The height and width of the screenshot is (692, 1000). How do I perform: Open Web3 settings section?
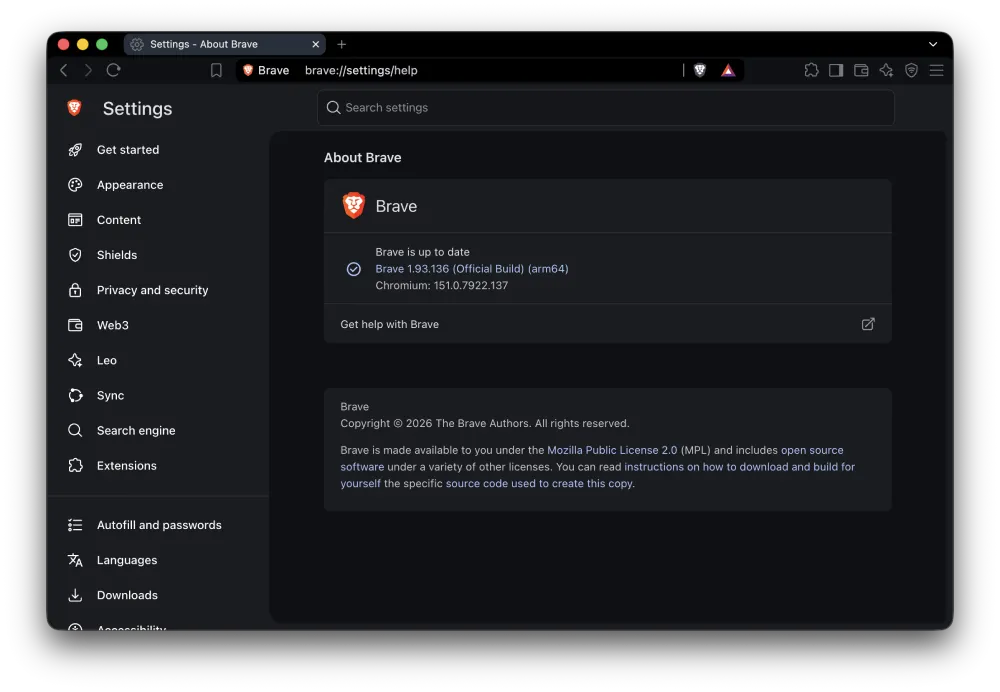tap(113, 325)
